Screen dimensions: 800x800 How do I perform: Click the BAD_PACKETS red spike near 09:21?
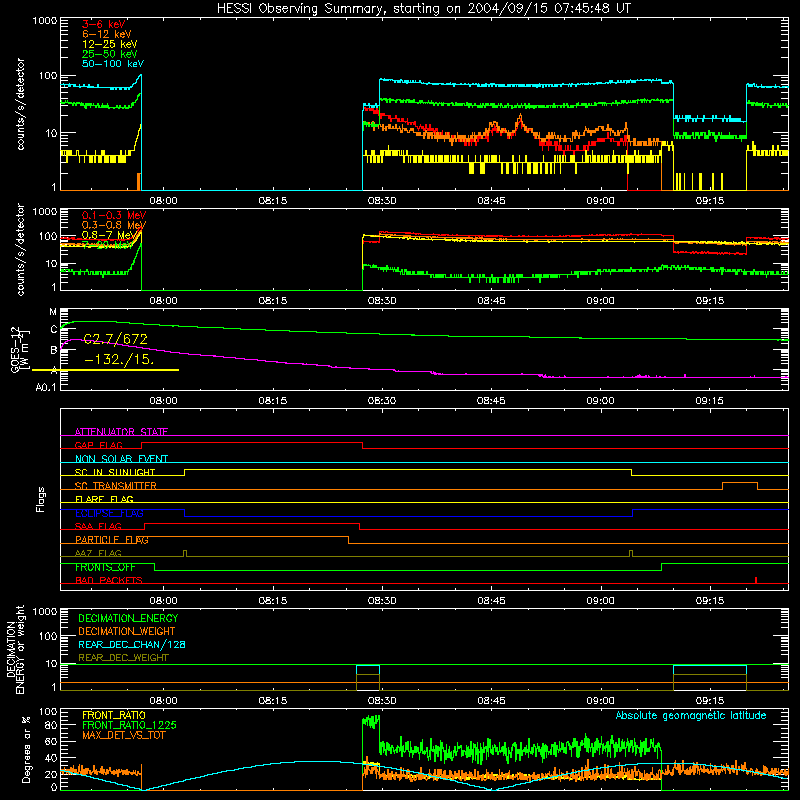pyautogui.click(x=756, y=580)
